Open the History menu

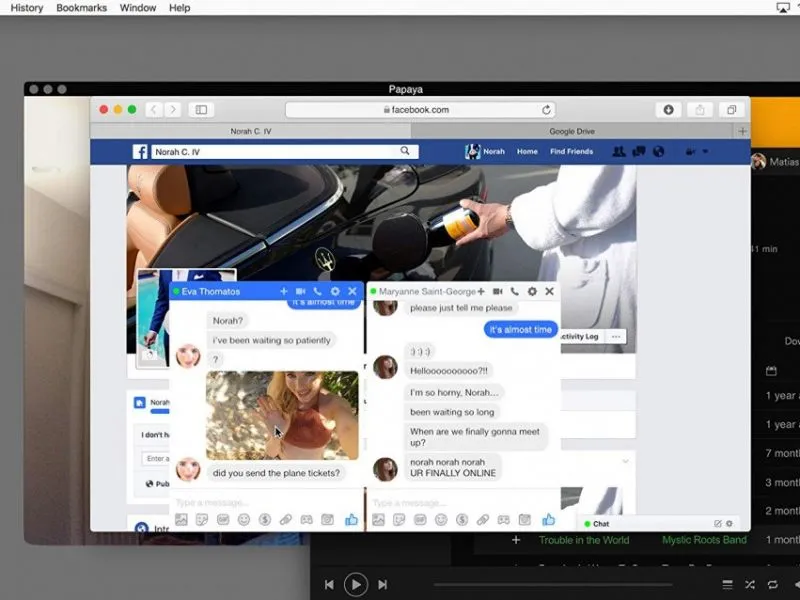[x=27, y=8]
